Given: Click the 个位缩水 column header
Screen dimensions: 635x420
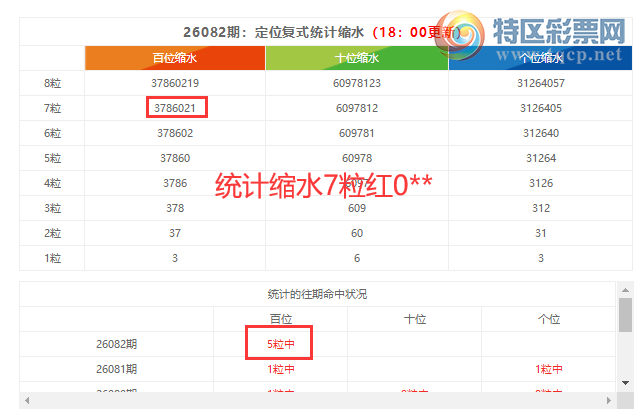Looking at the screenshot, I should click(540, 58).
